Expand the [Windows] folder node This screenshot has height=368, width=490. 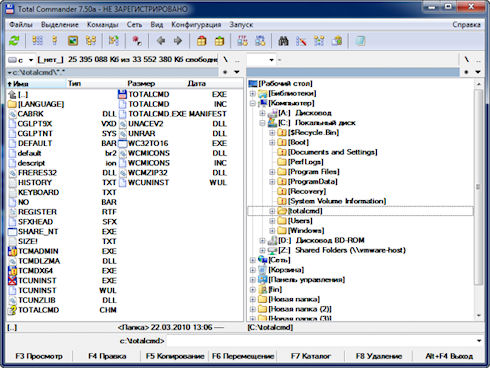tap(272, 231)
